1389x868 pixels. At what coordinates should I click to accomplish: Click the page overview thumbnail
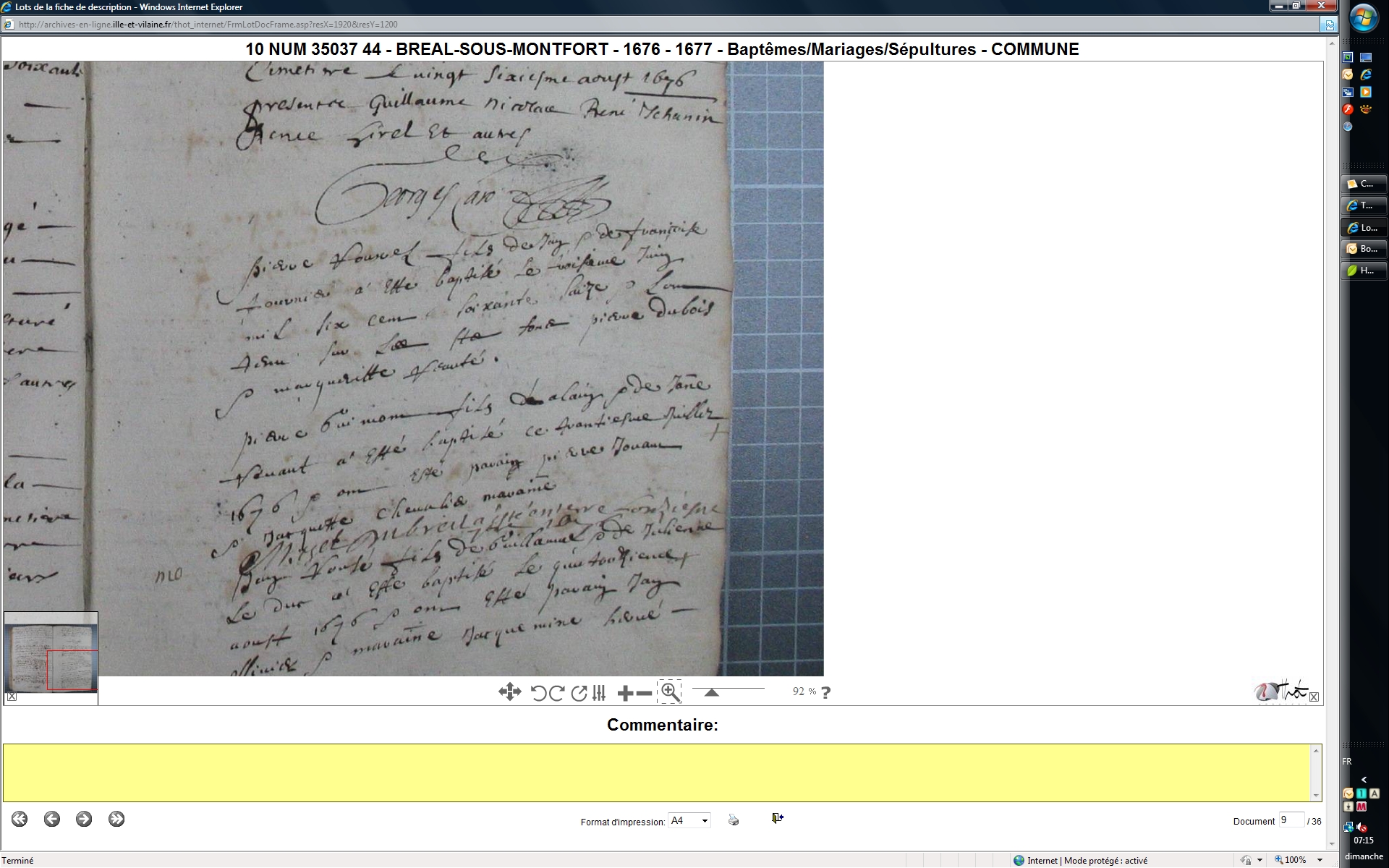[x=51, y=652]
